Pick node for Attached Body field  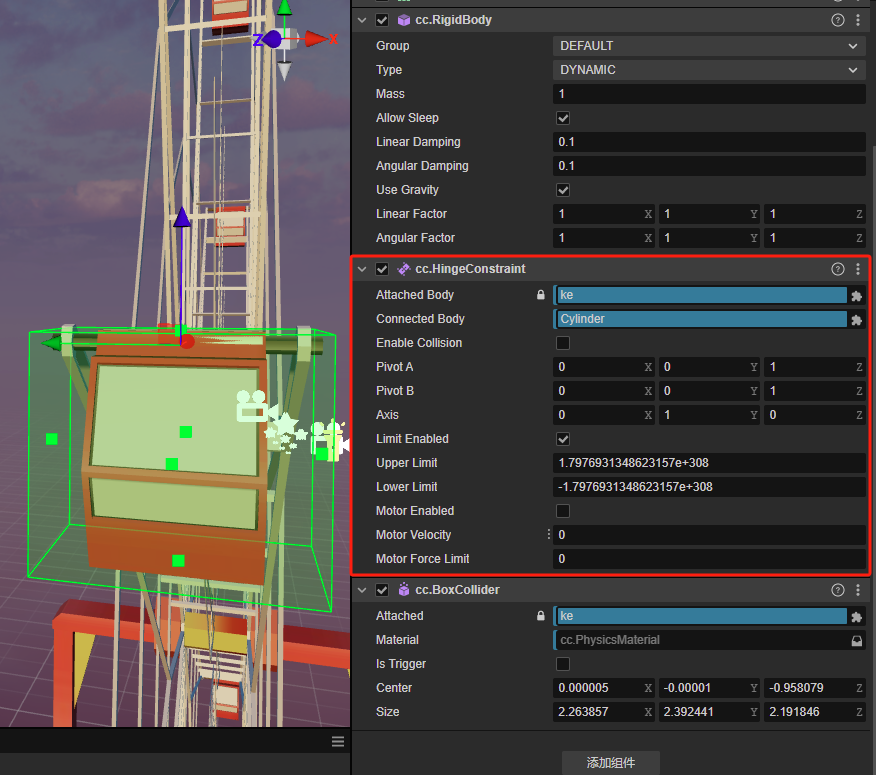pos(856,295)
